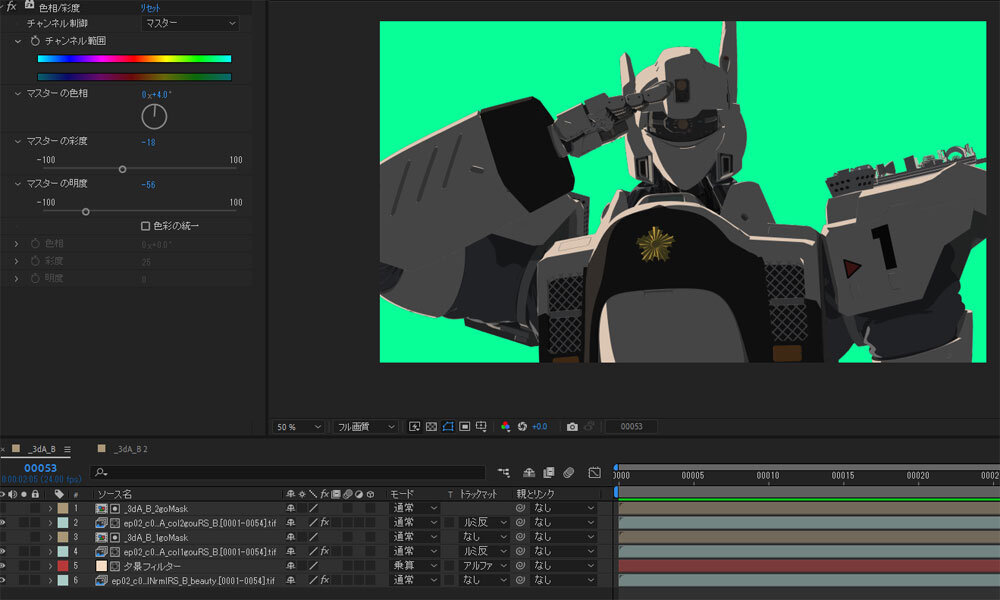Toggle the lock switch for layer 5

point(35,566)
